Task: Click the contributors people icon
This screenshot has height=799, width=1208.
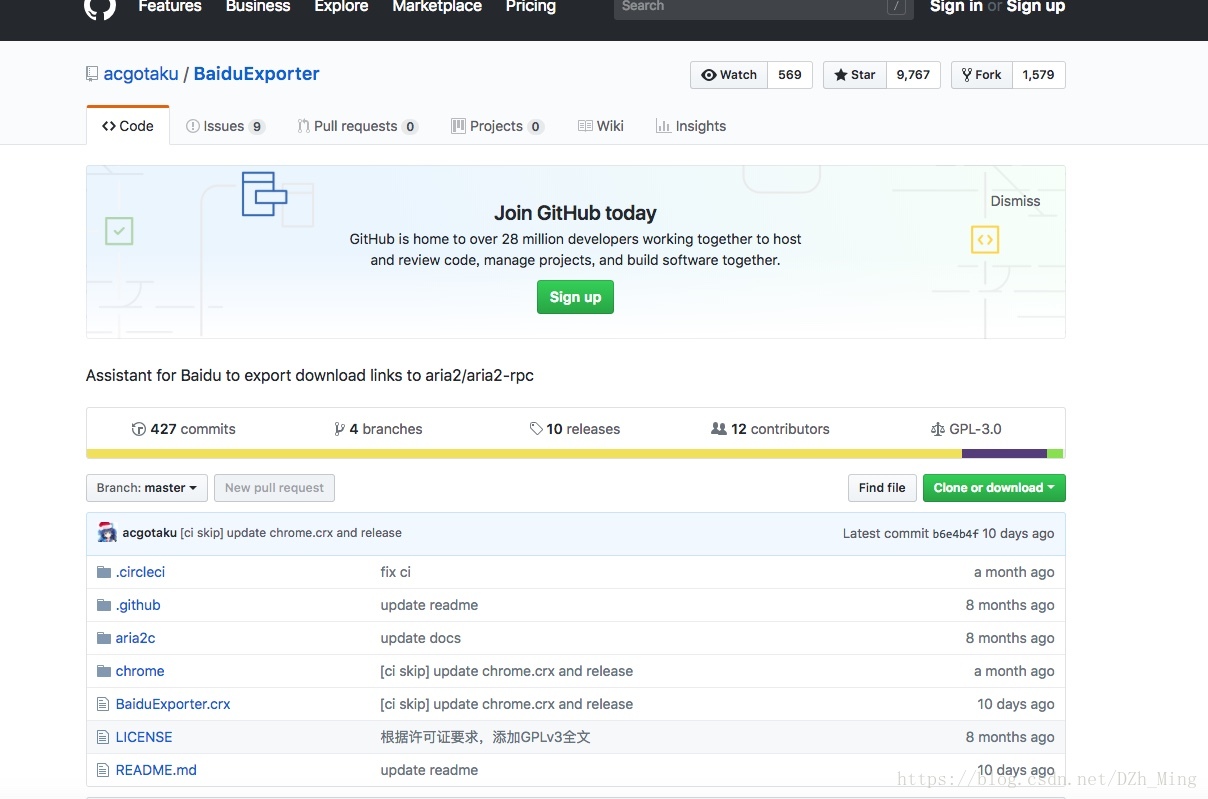Action: coord(719,429)
